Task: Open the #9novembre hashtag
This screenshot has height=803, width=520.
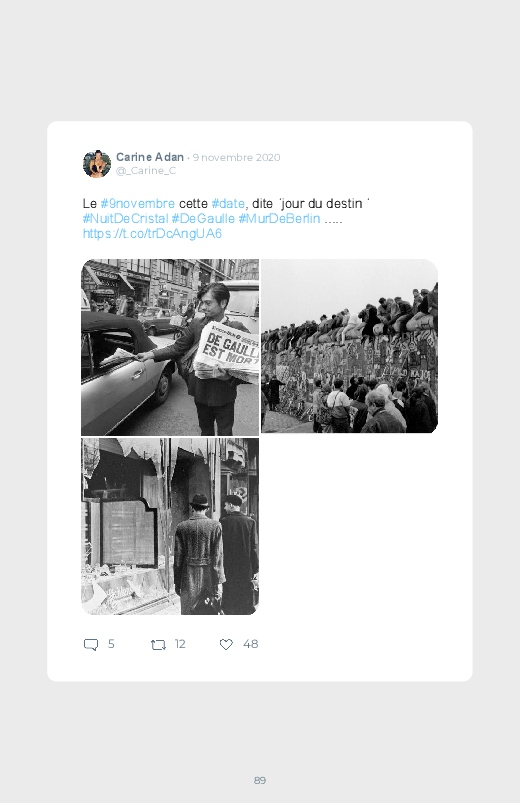Action: point(138,204)
